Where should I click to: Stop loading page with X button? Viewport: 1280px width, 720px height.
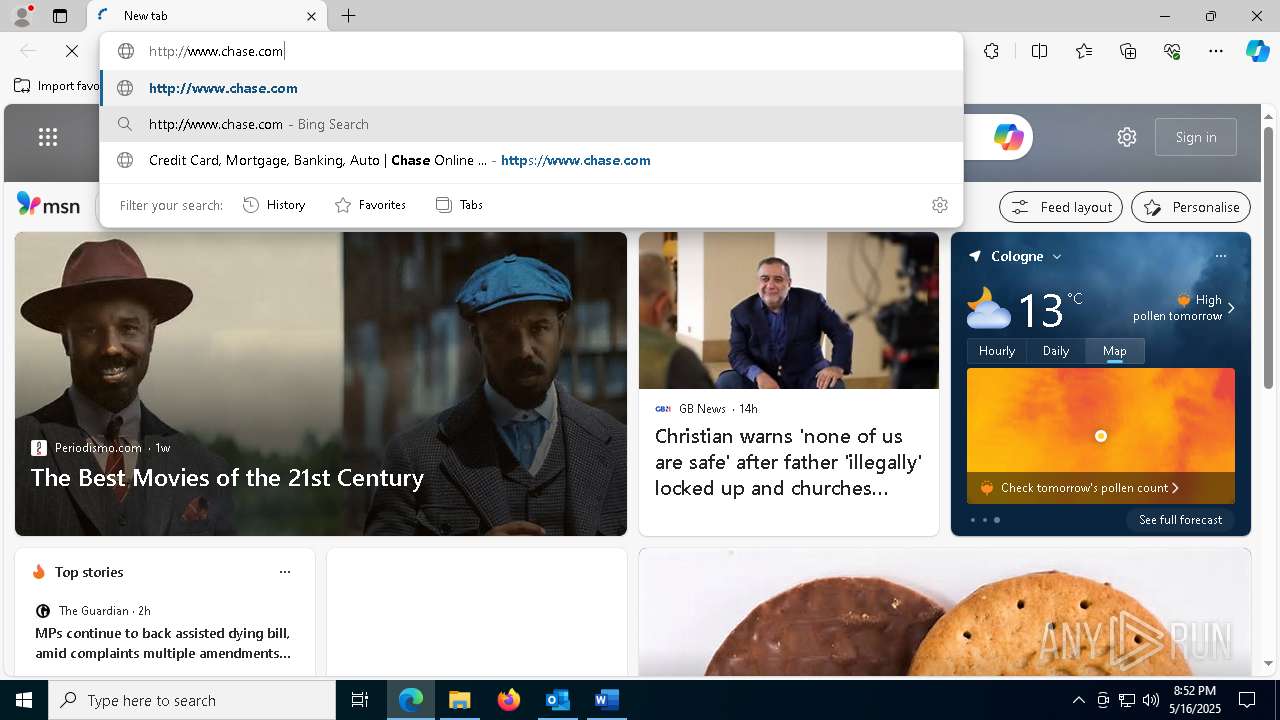point(71,51)
